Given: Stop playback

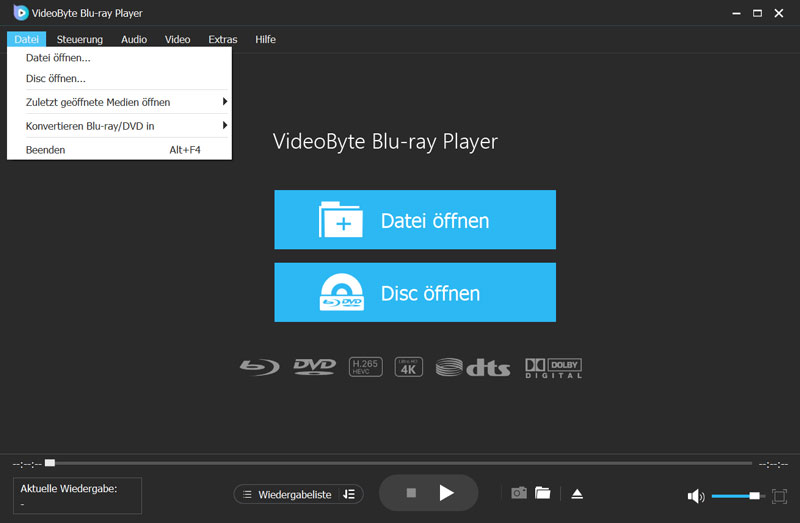Looking at the screenshot, I should [x=411, y=493].
